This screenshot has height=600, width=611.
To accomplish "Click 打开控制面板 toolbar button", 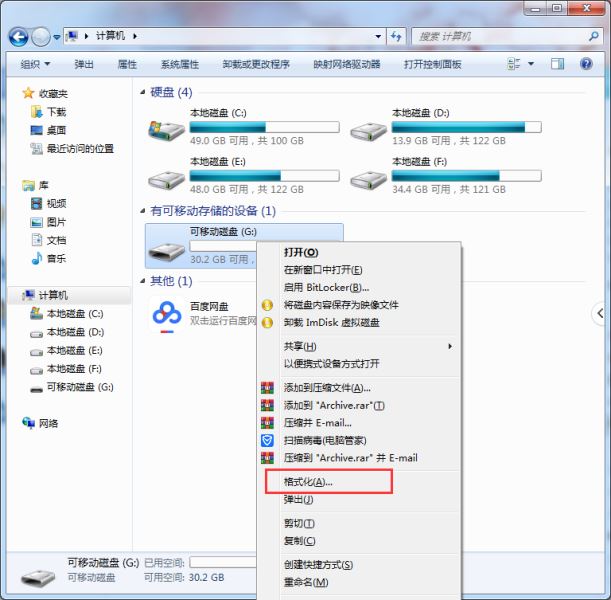I will [x=433, y=64].
